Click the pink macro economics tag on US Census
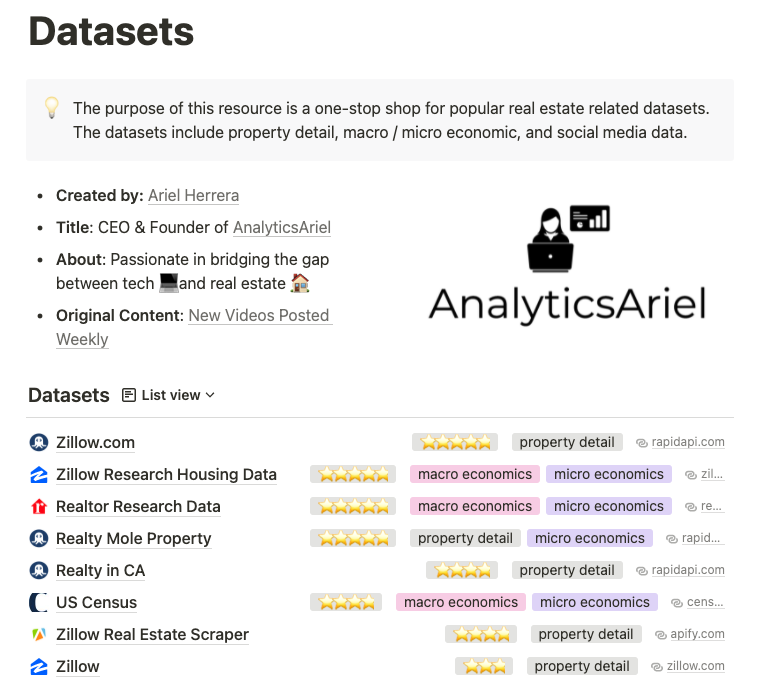 click(x=461, y=602)
